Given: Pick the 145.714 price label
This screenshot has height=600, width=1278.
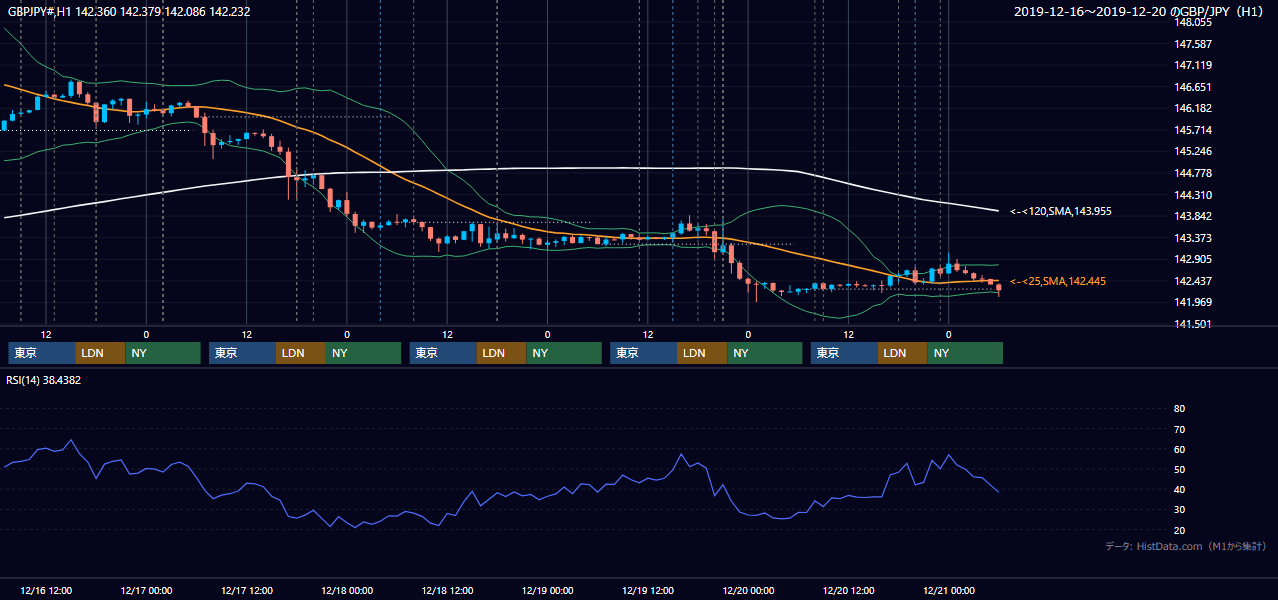Looking at the screenshot, I should (x=1193, y=130).
